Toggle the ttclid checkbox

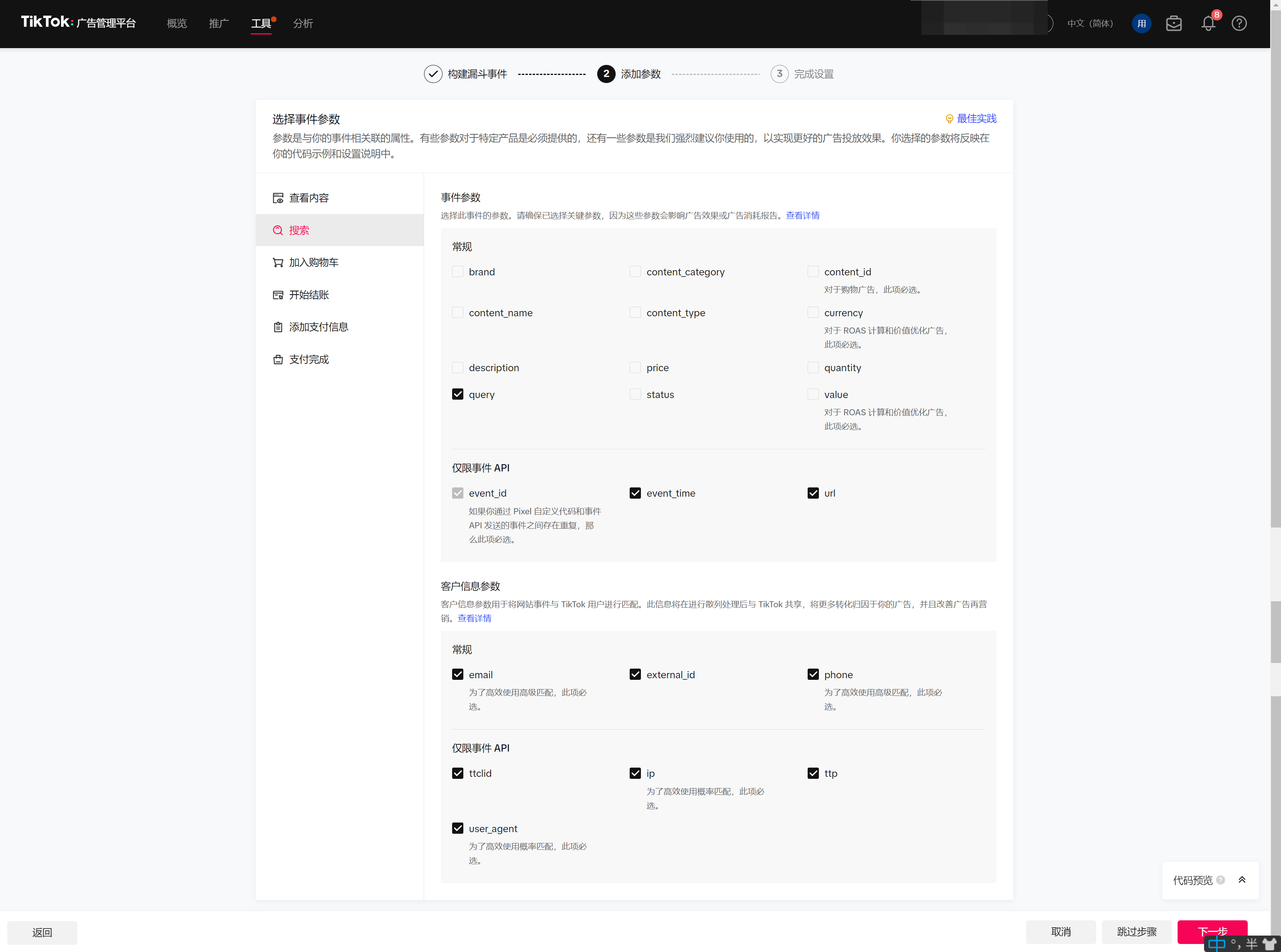[x=458, y=773]
